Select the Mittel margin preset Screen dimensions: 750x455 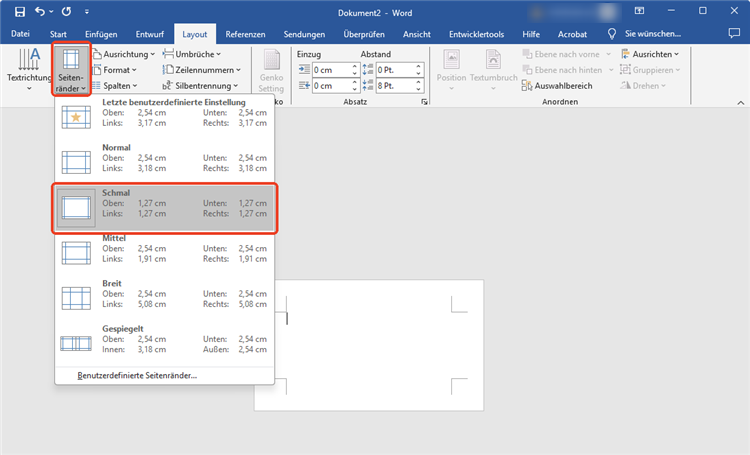(x=165, y=253)
